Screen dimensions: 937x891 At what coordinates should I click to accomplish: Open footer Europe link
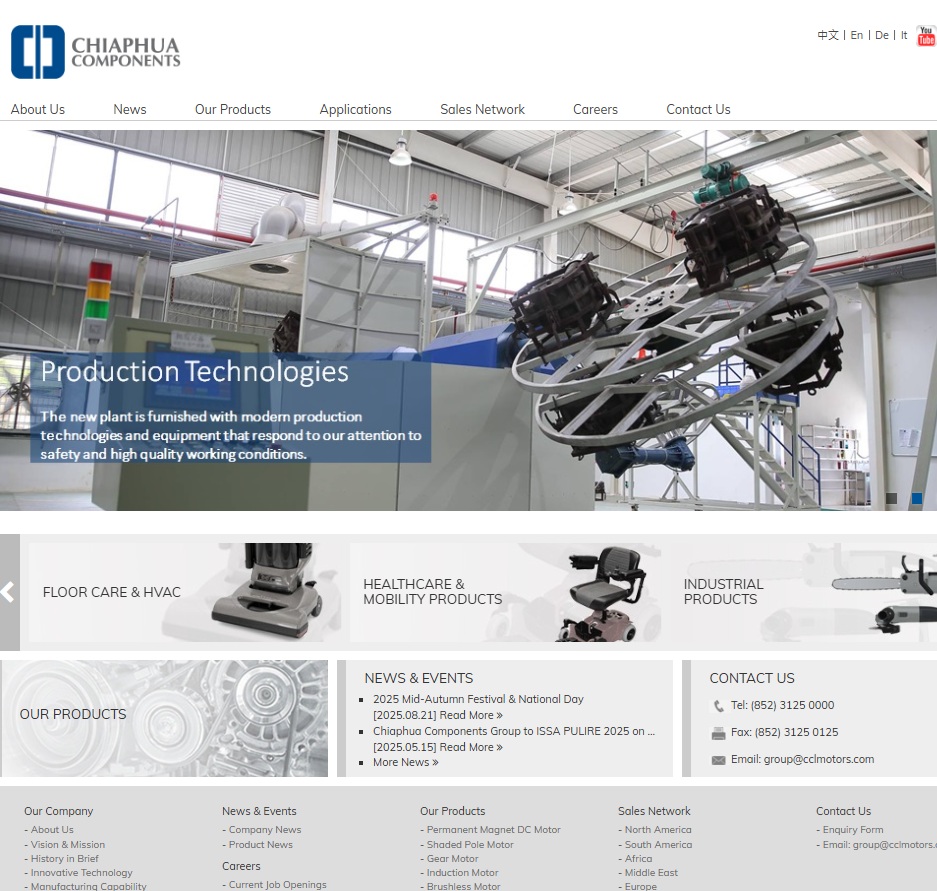641,886
